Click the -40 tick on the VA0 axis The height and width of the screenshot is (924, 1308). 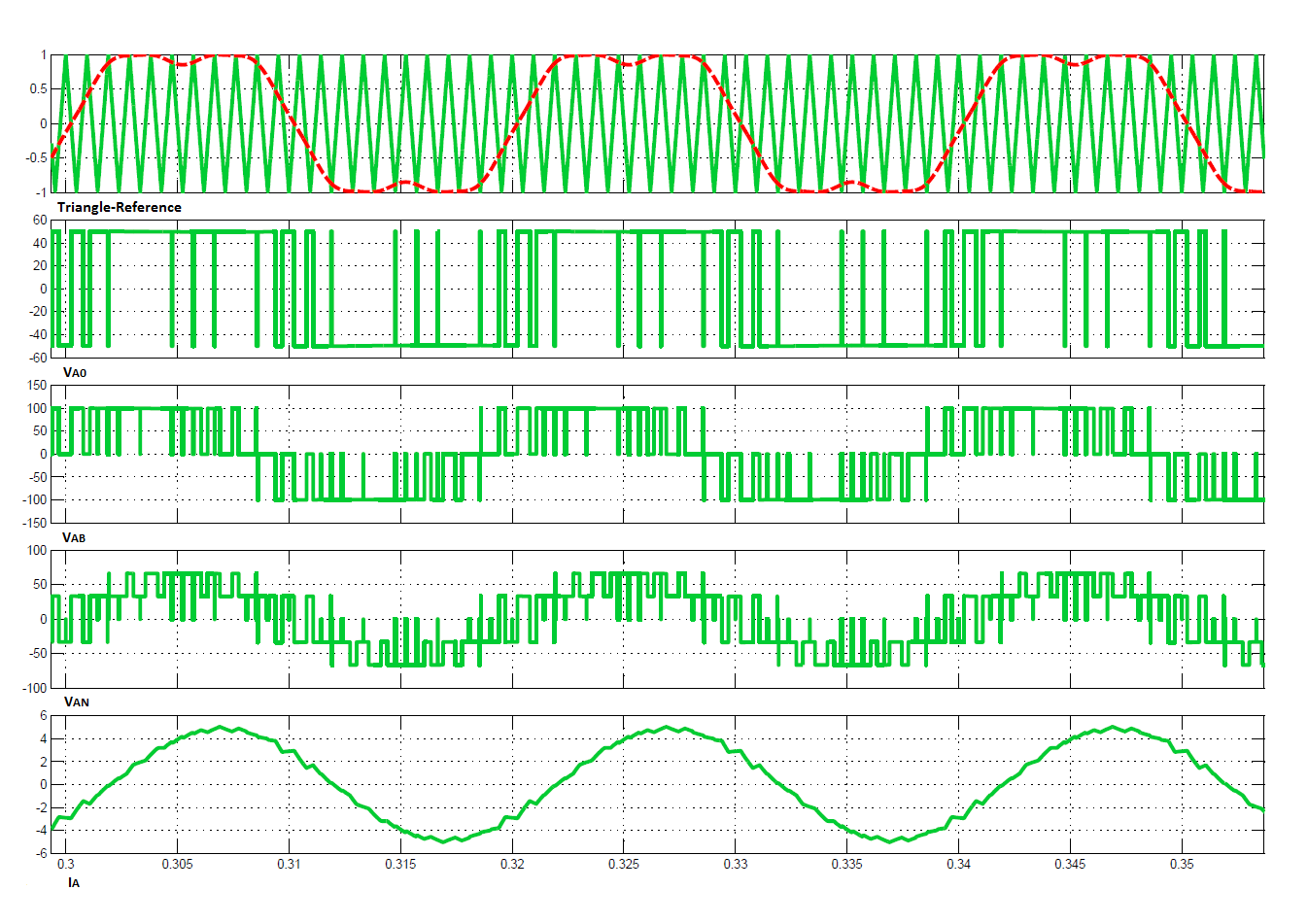(x=38, y=334)
